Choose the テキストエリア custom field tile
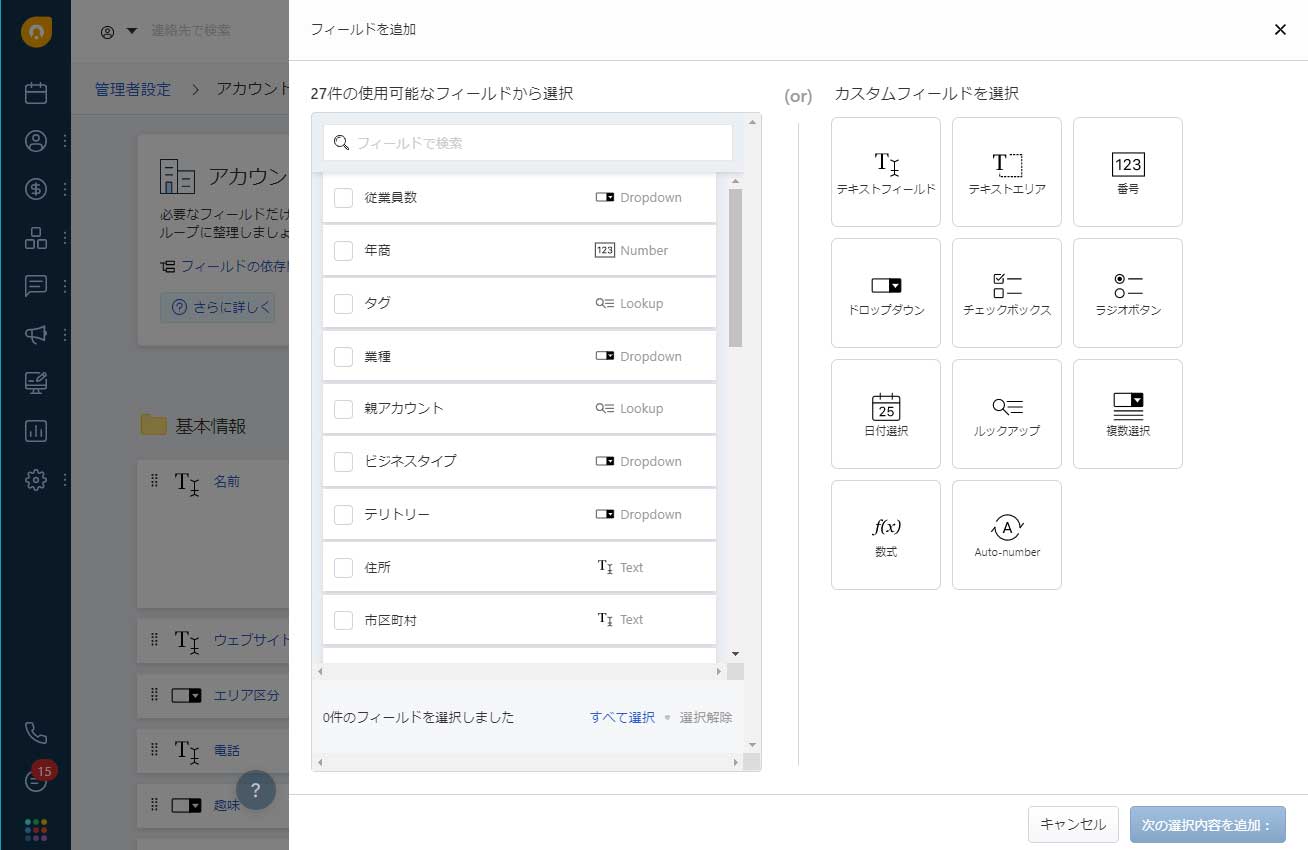 [1007, 172]
